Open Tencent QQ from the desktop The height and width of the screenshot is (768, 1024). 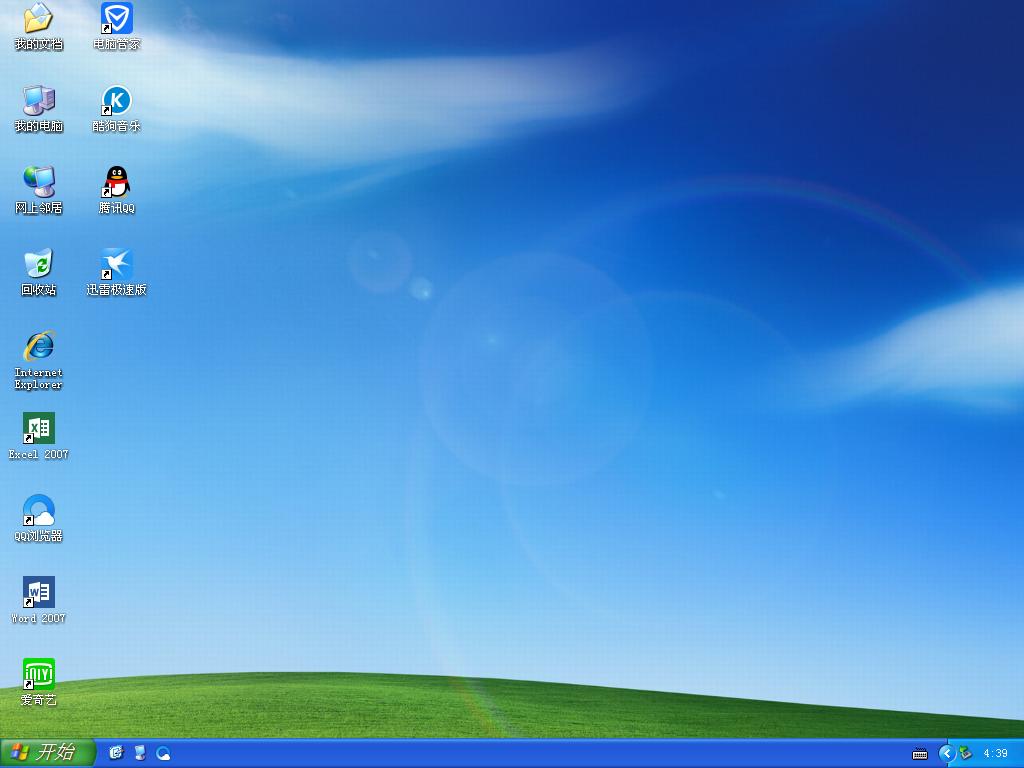tap(114, 186)
